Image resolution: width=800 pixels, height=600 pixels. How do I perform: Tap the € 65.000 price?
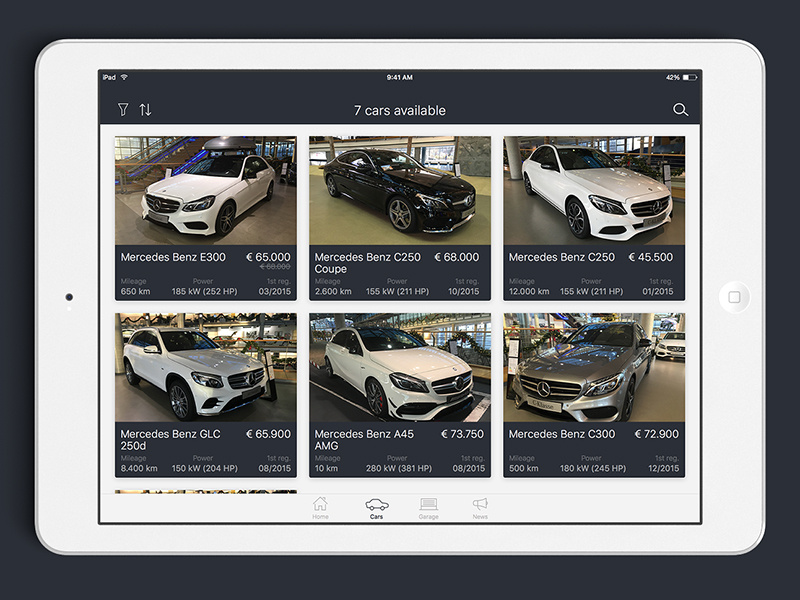[x=268, y=257]
